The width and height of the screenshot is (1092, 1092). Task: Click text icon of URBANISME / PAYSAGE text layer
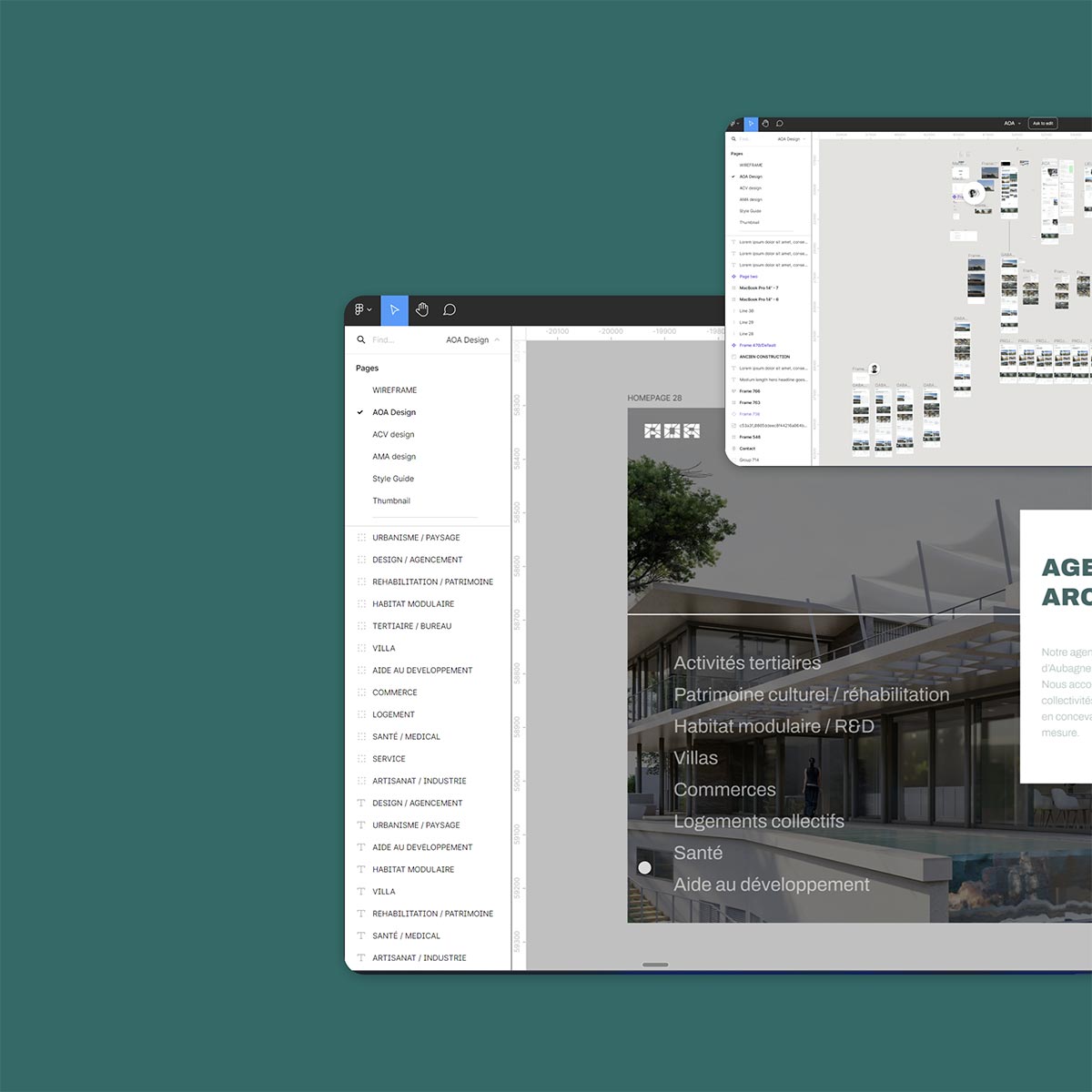361,825
